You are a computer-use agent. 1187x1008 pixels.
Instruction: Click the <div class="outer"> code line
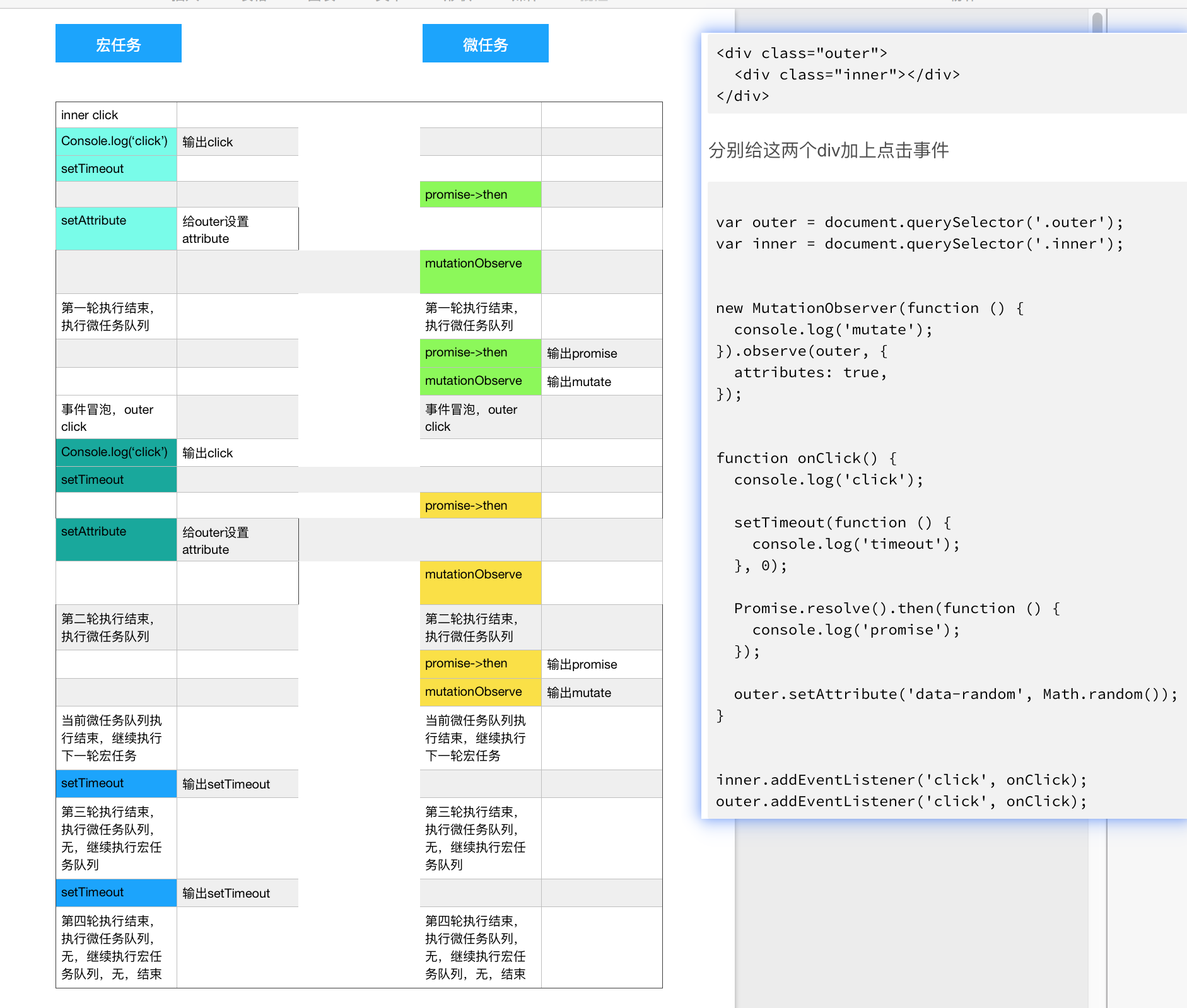pyautogui.click(x=802, y=54)
